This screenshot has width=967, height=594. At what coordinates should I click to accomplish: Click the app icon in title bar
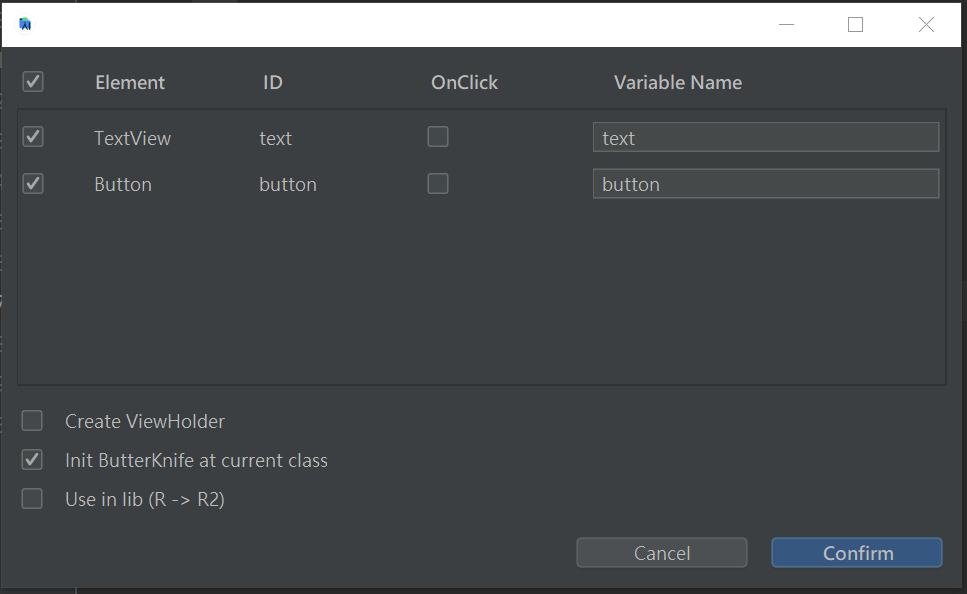click(x=25, y=24)
